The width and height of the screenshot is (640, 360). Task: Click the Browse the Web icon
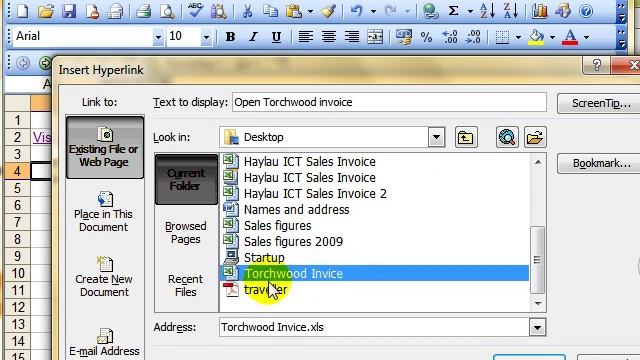tap(507, 137)
